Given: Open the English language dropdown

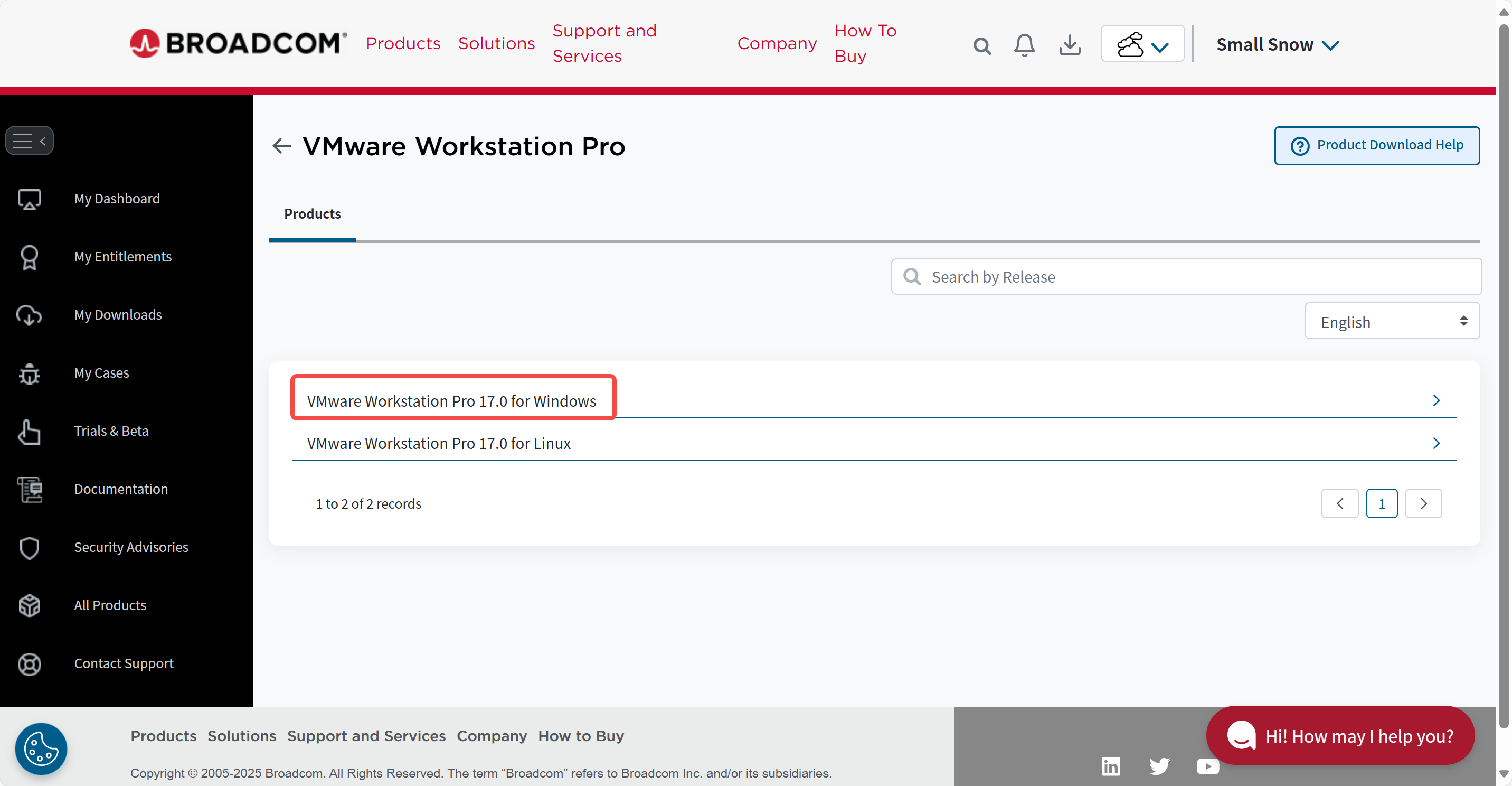Looking at the screenshot, I should pyautogui.click(x=1392, y=322).
